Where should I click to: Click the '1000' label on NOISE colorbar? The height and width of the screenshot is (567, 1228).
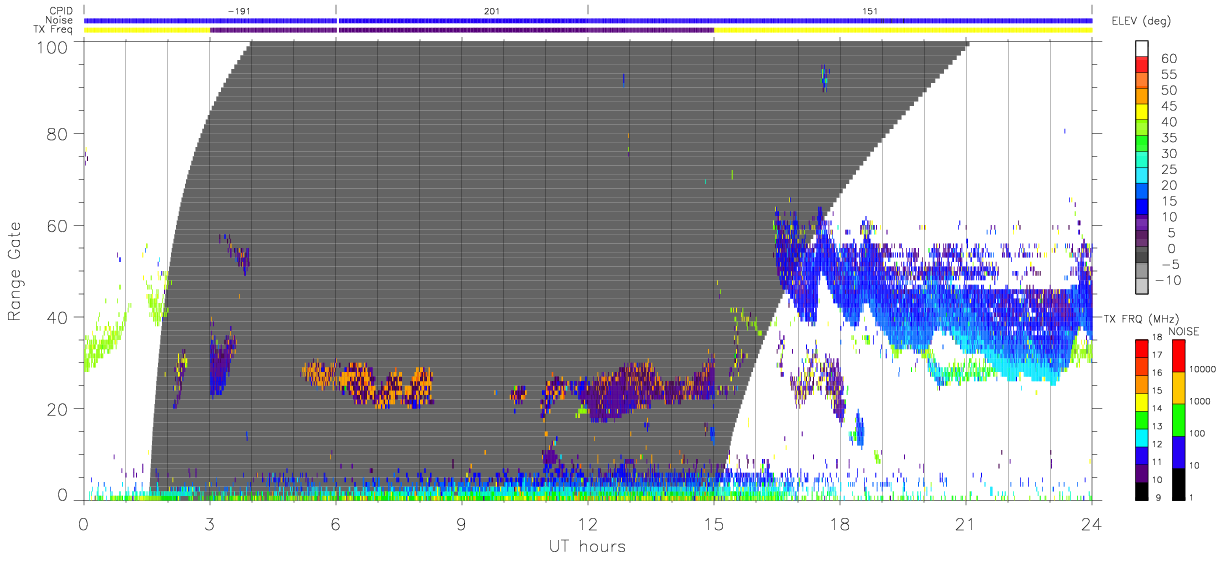tap(1199, 402)
